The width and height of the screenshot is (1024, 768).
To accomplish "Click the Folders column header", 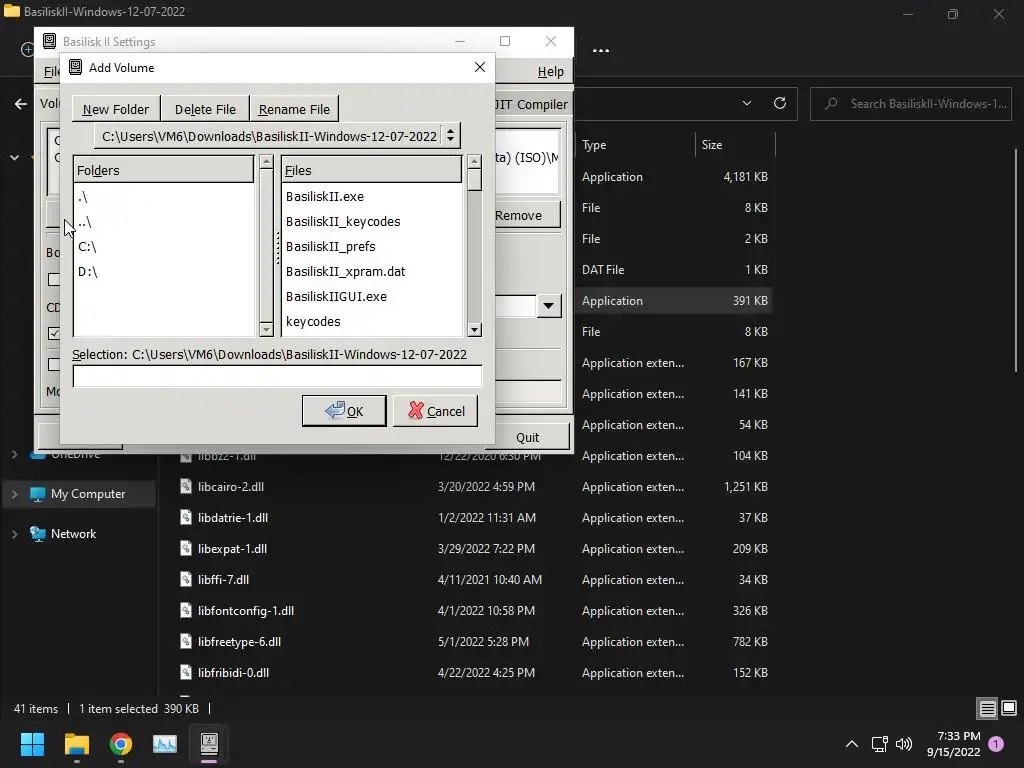I will click(163, 170).
